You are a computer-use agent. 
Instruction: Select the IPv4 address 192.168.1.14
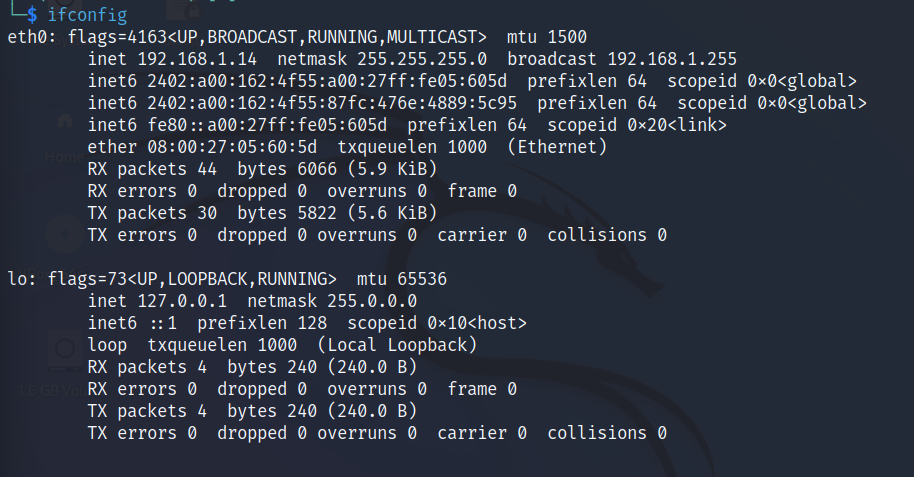(197, 59)
